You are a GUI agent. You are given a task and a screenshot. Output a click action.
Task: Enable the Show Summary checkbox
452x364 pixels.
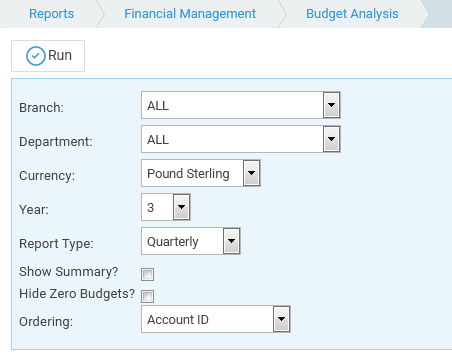147,274
